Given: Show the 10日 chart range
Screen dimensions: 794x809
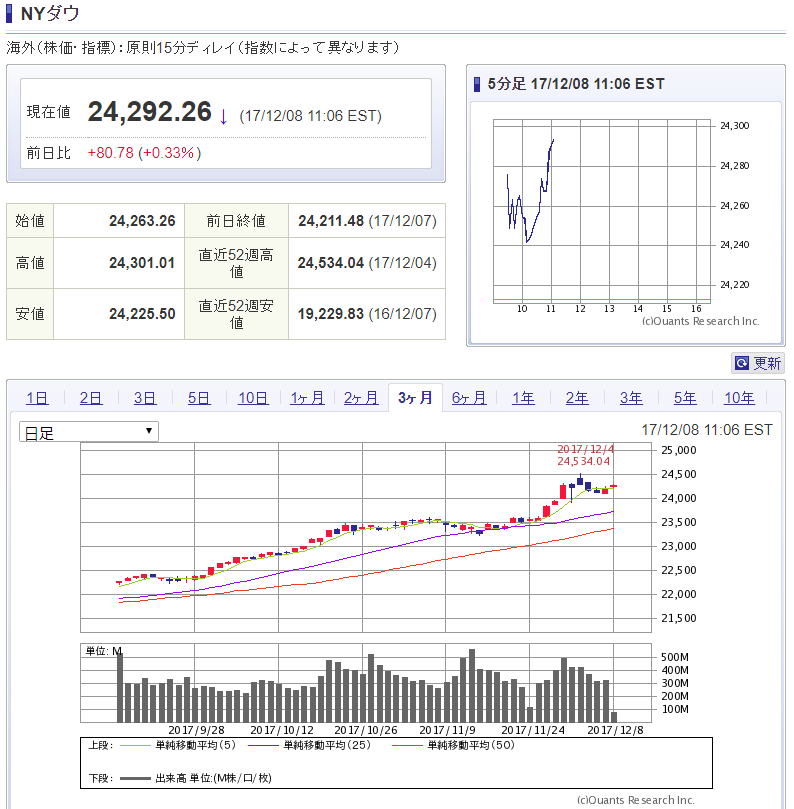Looking at the screenshot, I should pos(253,398).
